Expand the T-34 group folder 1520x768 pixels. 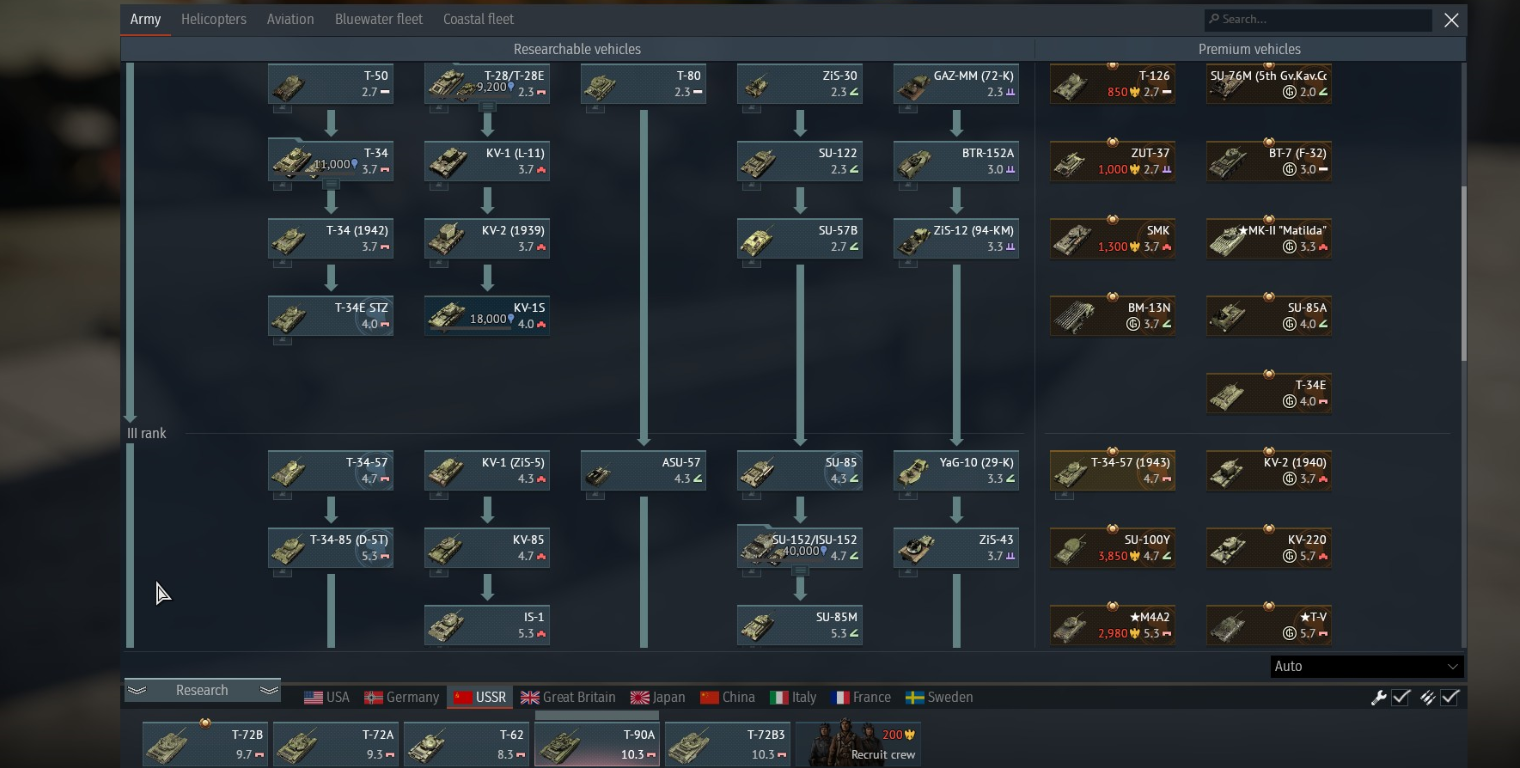point(331,185)
